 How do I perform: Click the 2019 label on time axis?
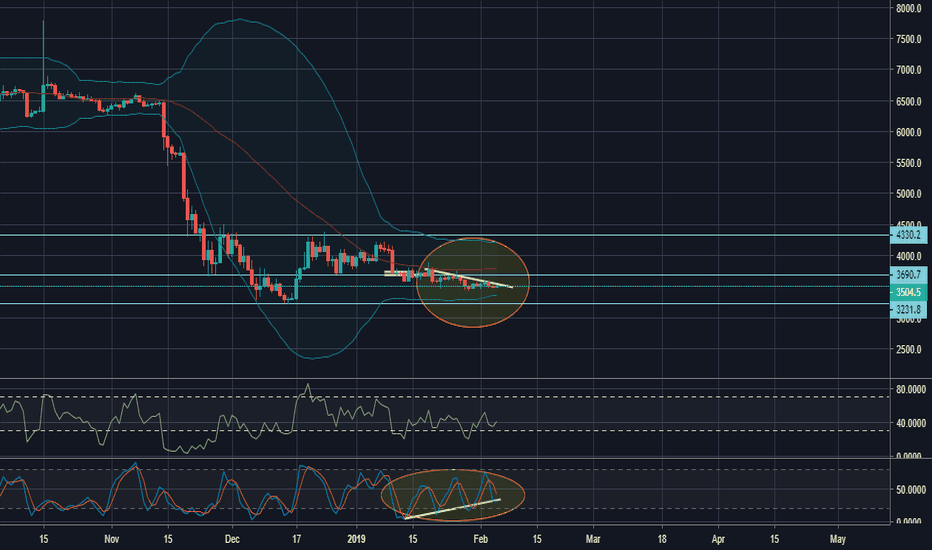point(356,539)
